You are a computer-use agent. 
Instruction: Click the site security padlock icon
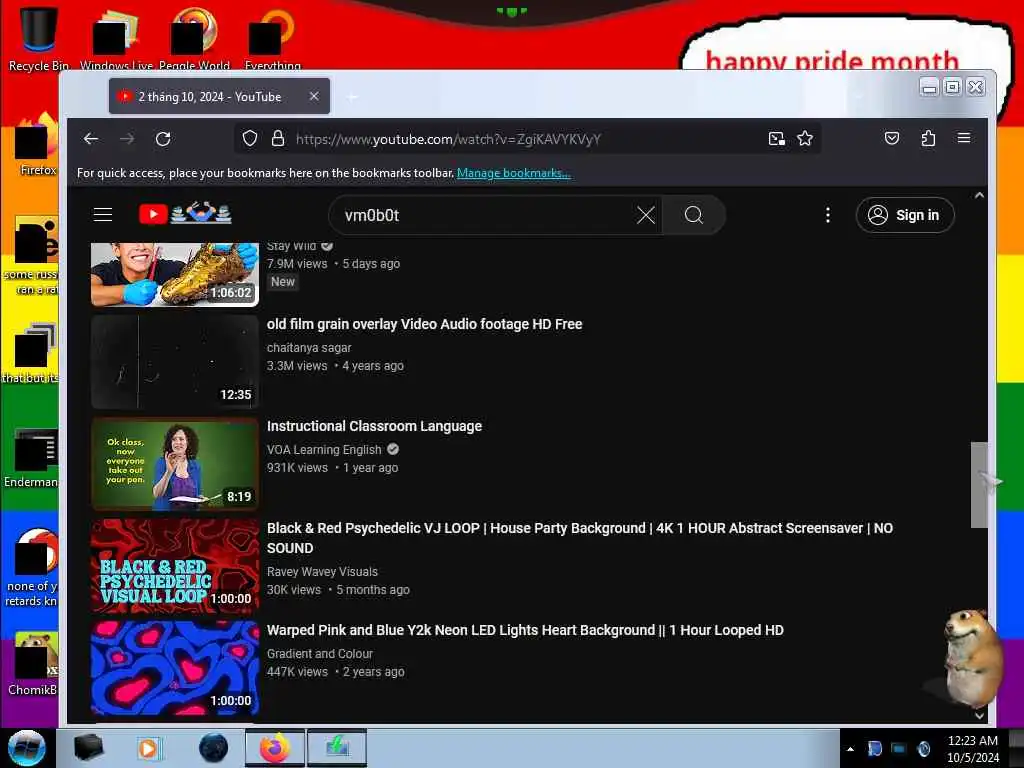click(x=278, y=138)
